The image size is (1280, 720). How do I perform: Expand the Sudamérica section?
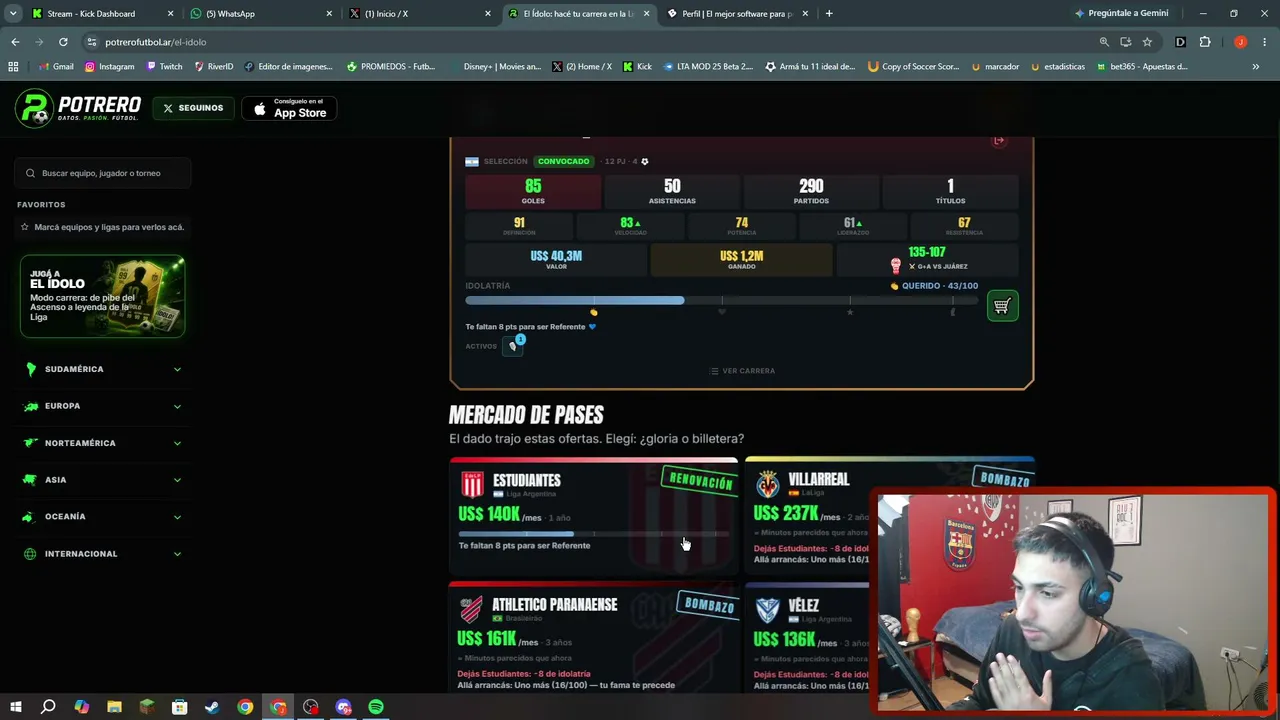tap(103, 369)
